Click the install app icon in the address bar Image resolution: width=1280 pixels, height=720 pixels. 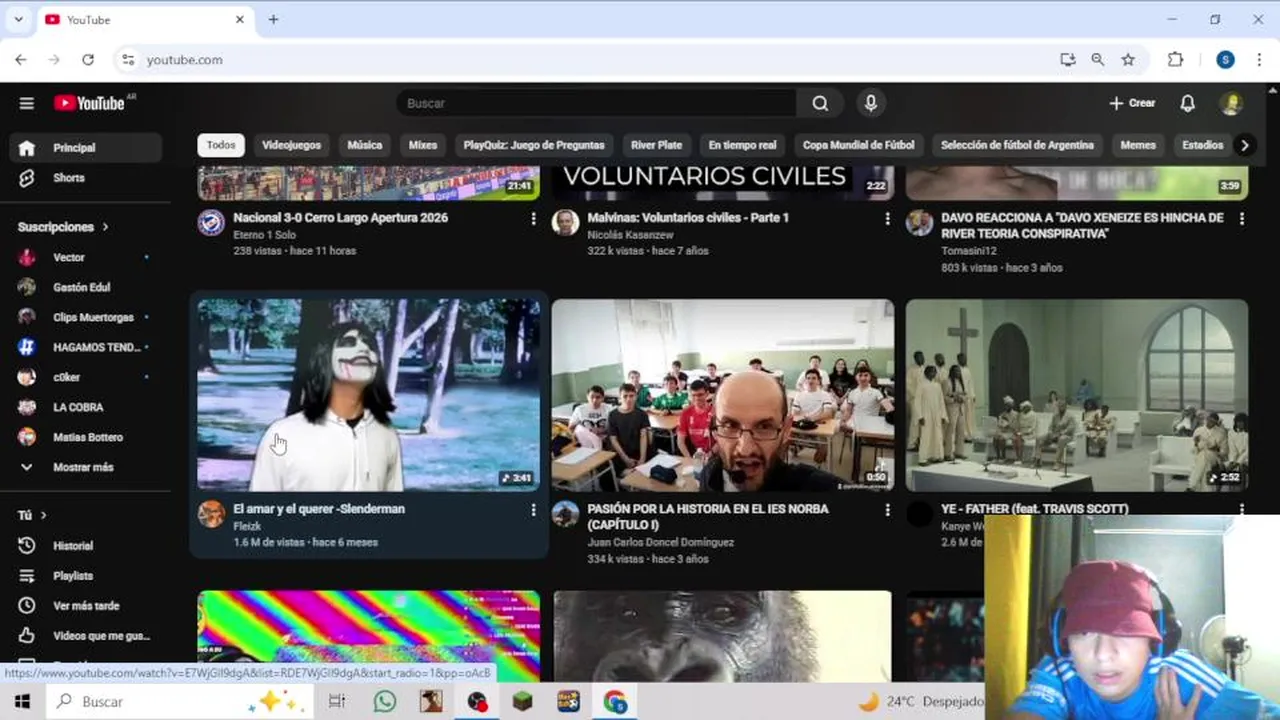pyautogui.click(x=1068, y=60)
